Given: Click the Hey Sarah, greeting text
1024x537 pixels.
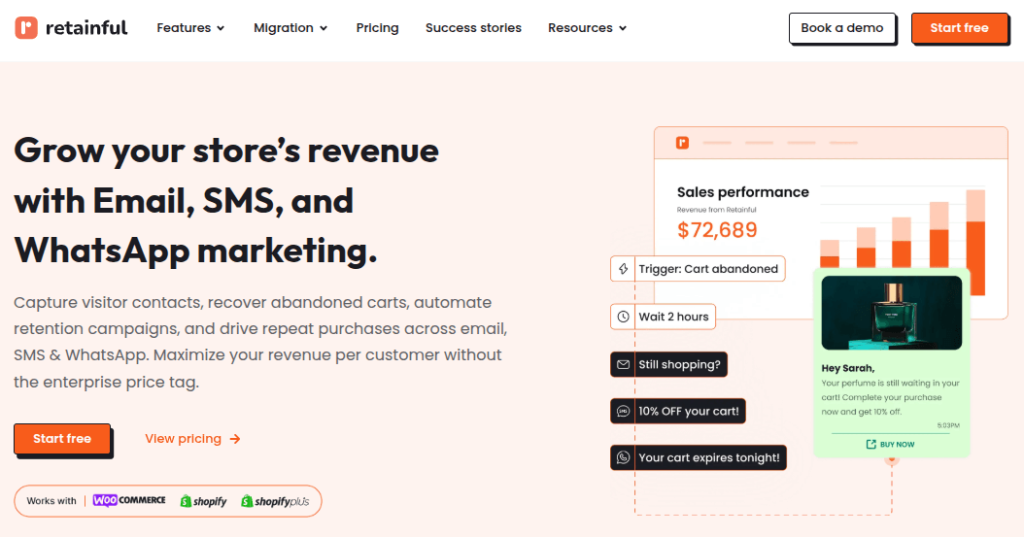Looking at the screenshot, I should tap(848, 368).
